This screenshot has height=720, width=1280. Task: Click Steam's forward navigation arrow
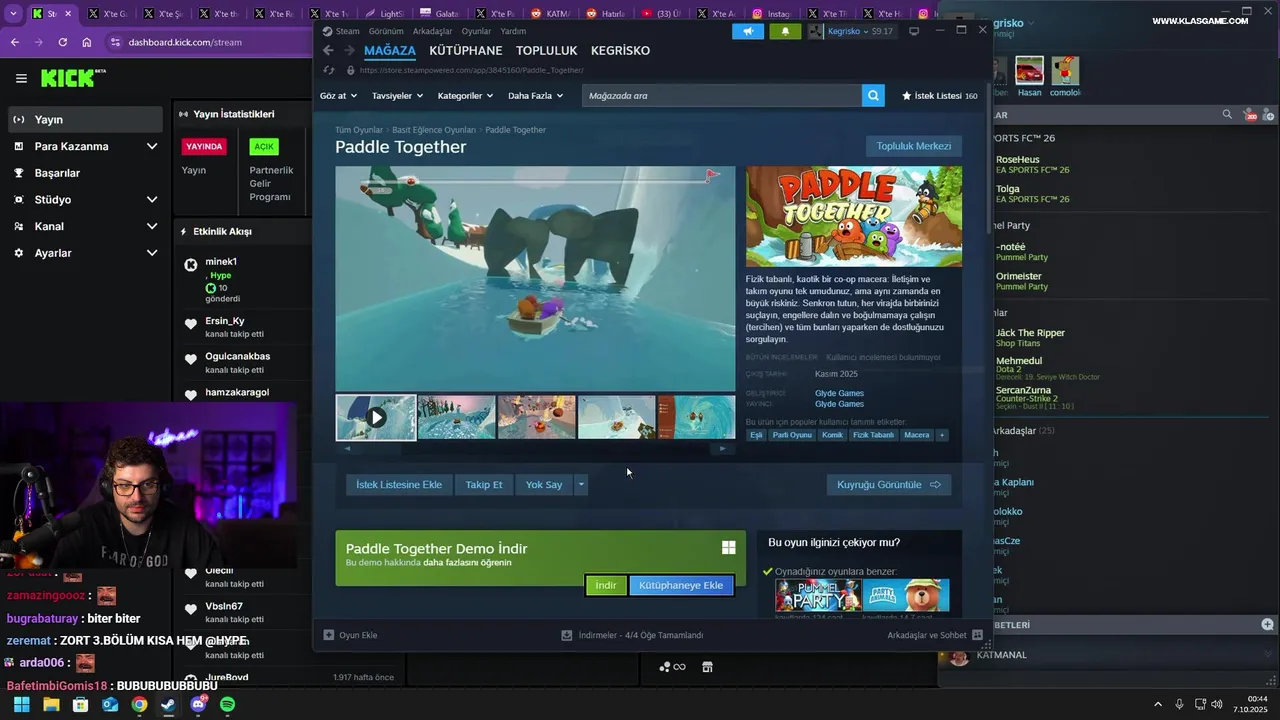pos(349,51)
